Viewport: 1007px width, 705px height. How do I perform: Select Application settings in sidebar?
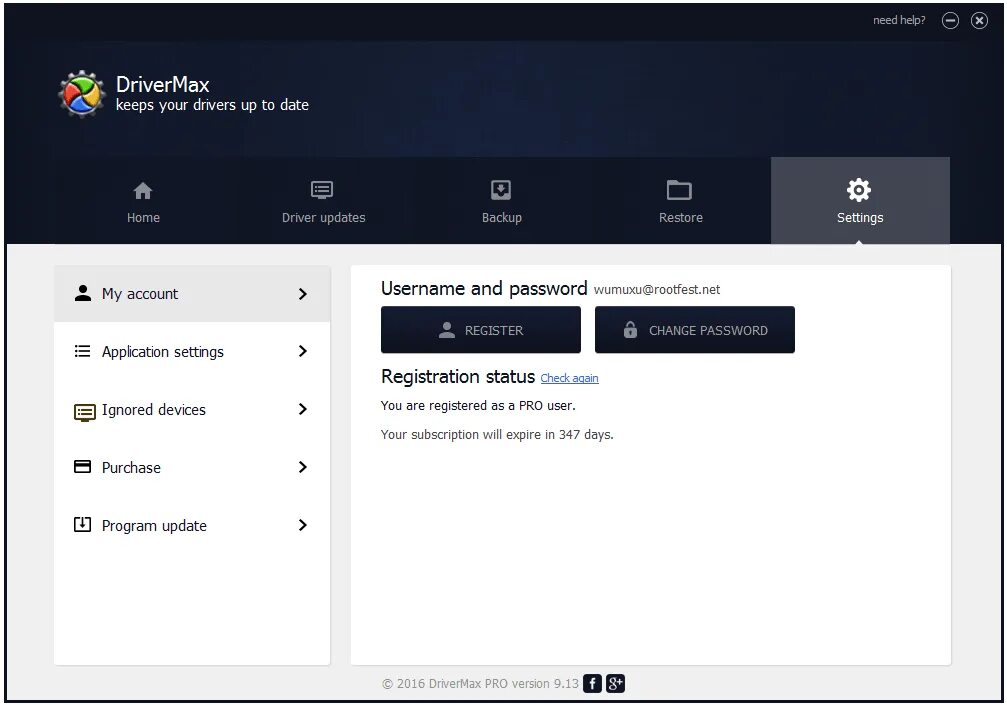pos(192,351)
